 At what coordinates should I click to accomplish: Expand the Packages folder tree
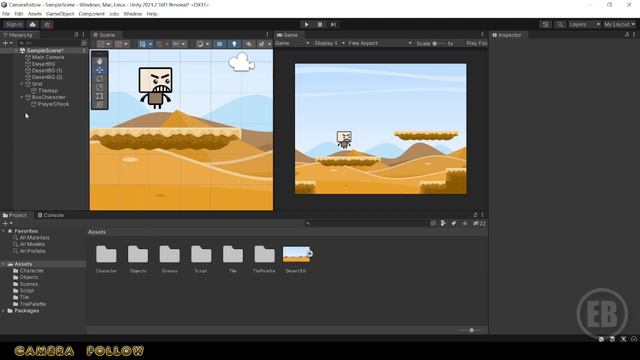[x=4, y=311]
